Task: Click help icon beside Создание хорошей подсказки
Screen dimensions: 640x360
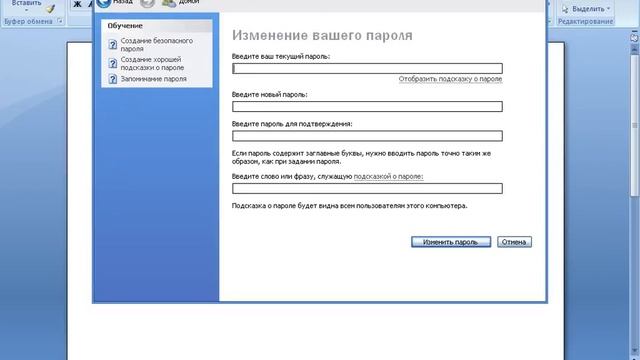Action: coord(113,63)
